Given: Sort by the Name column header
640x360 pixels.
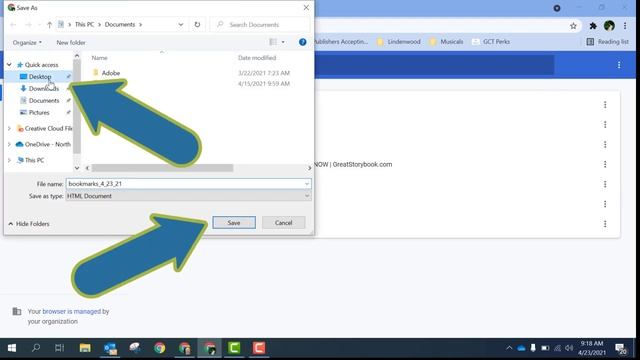Looking at the screenshot, I should [x=99, y=58].
